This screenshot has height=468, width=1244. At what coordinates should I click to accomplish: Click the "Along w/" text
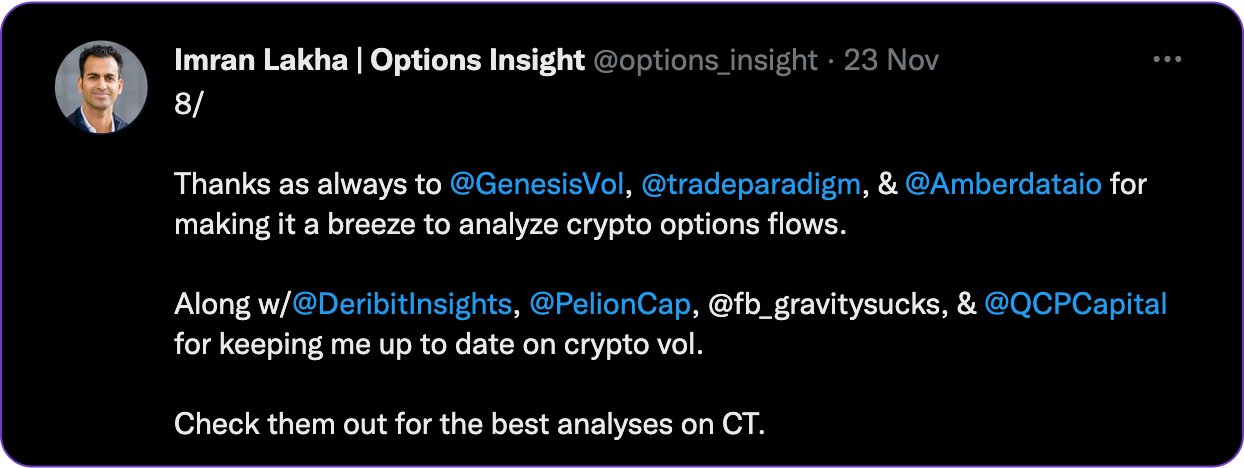tap(232, 305)
